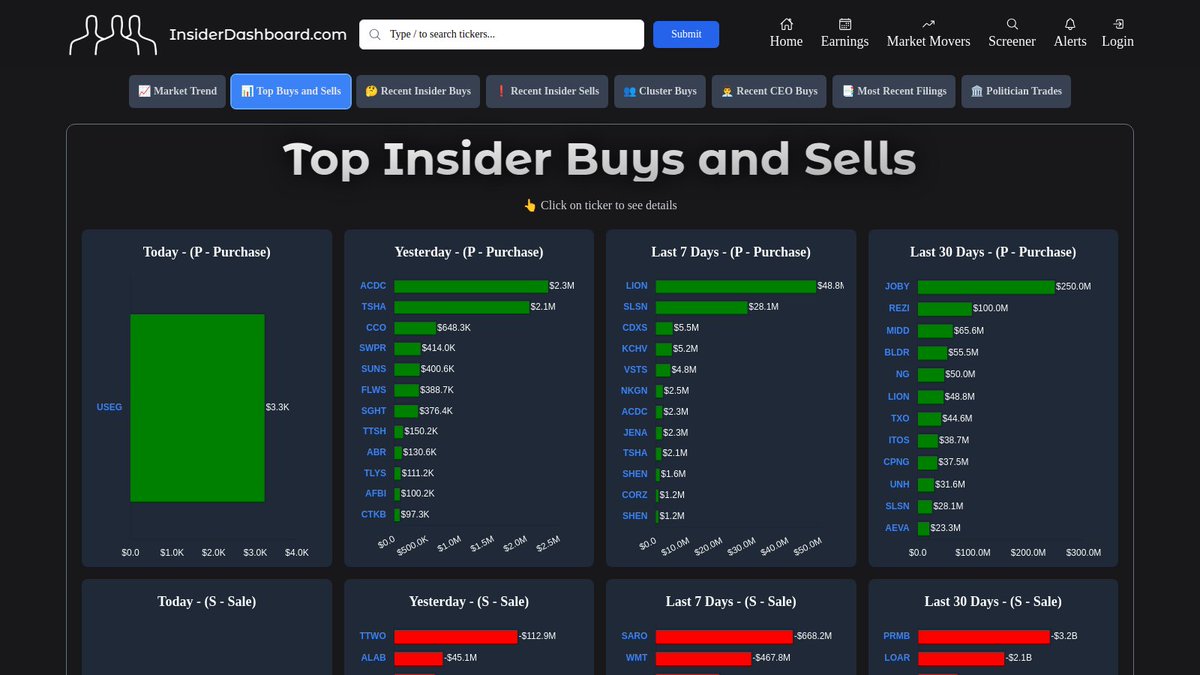Click the large green USEG bar
The image size is (1200, 675).
[x=197, y=408]
